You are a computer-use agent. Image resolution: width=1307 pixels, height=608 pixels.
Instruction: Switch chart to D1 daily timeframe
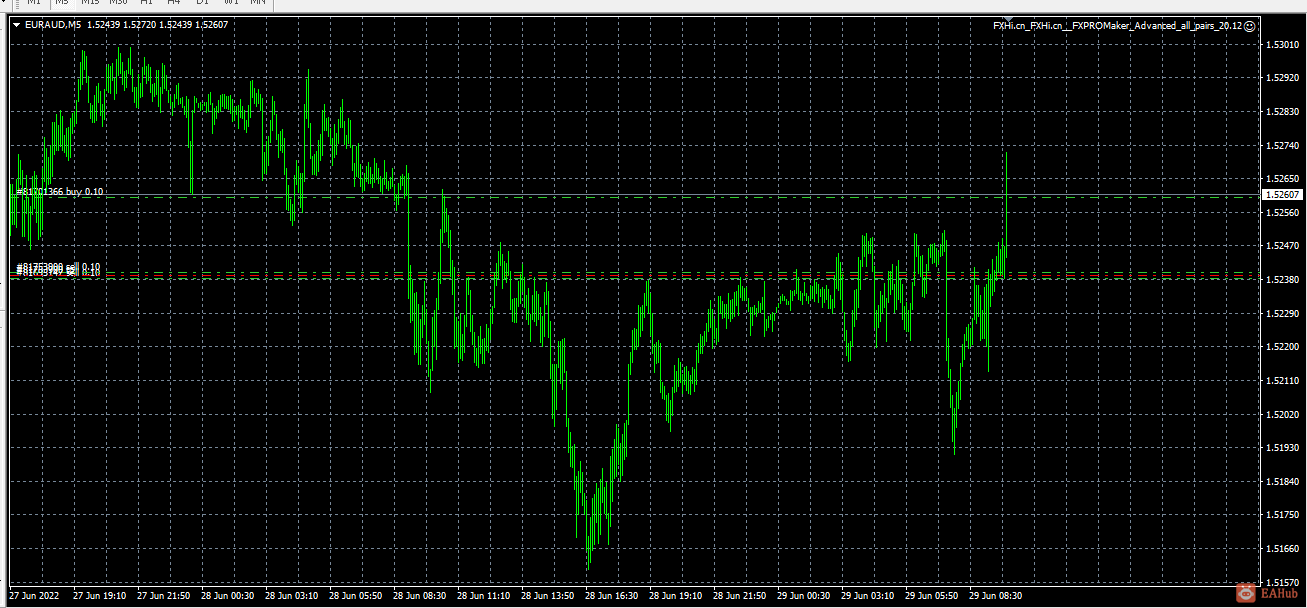pyautogui.click(x=202, y=3)
